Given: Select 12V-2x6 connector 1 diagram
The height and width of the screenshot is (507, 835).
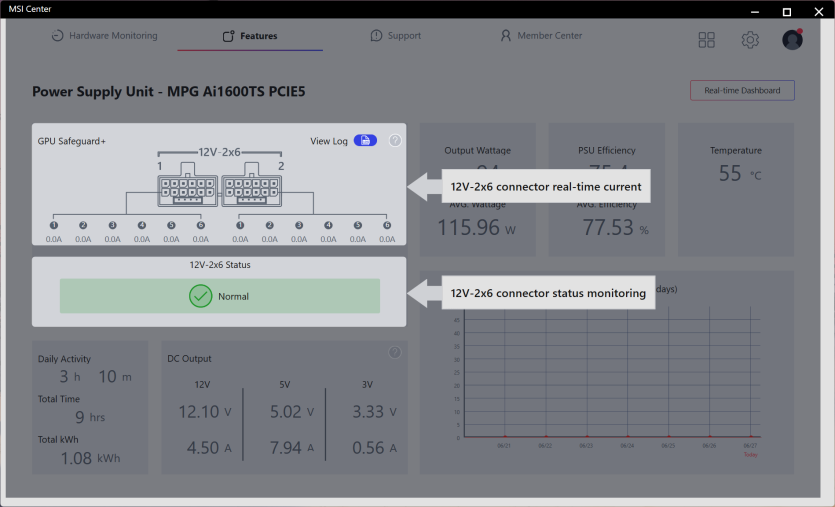Looking at the screenshot, I should click(187, 185).
